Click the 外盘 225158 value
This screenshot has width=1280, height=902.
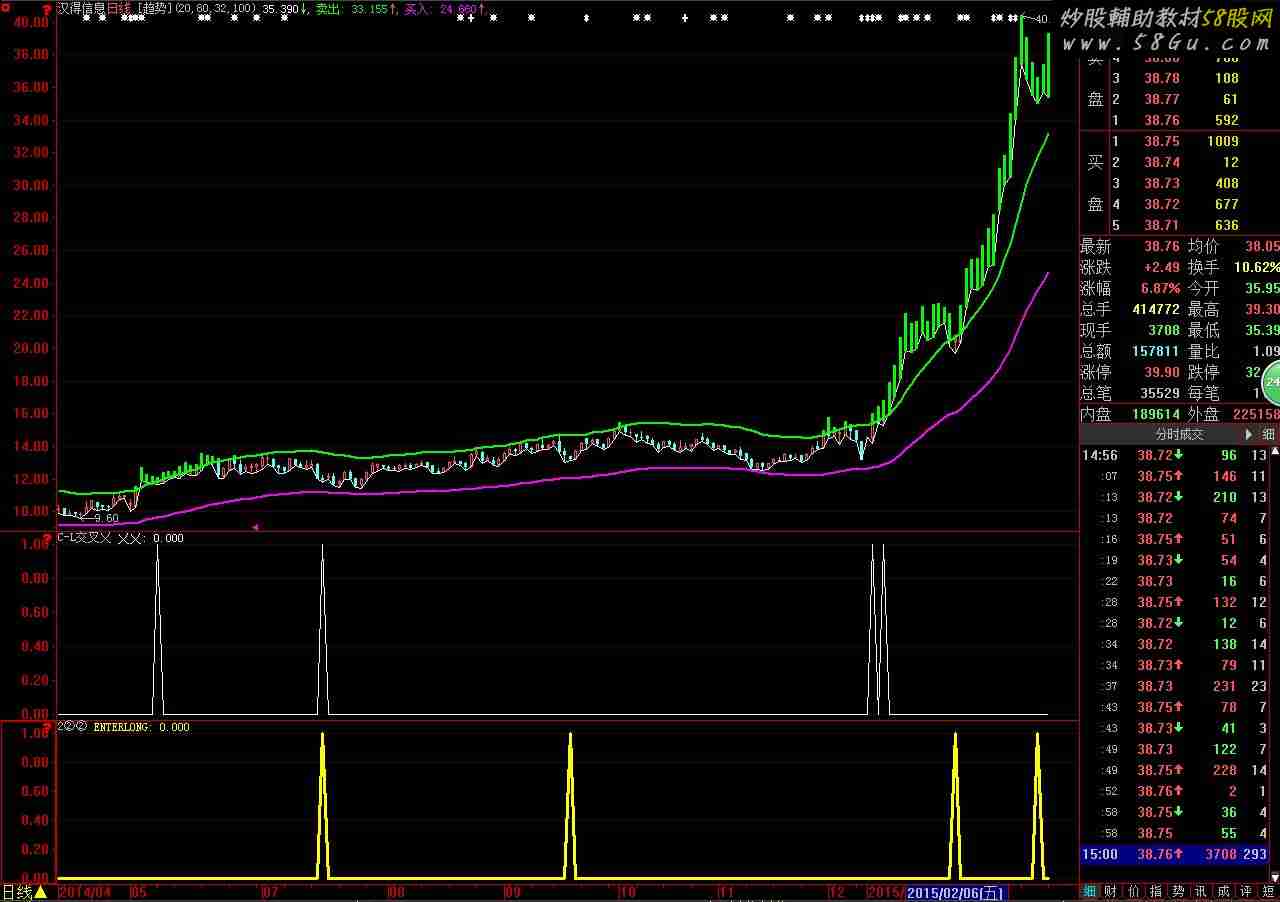click(1258, 414)
